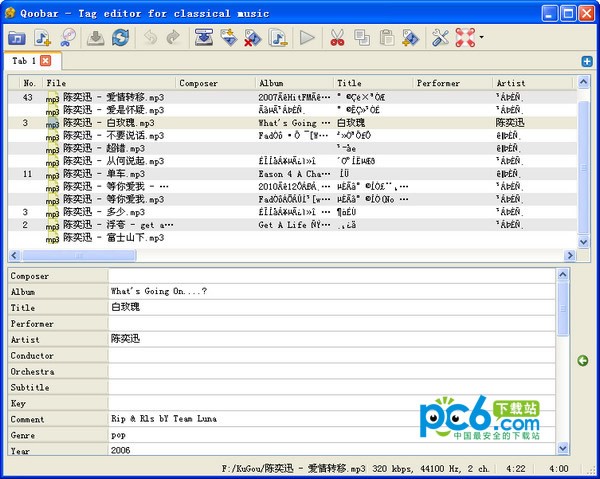Edit the Genre field 'pop'
The width and height of the screenshot is (600, 479).
[332, 435]
